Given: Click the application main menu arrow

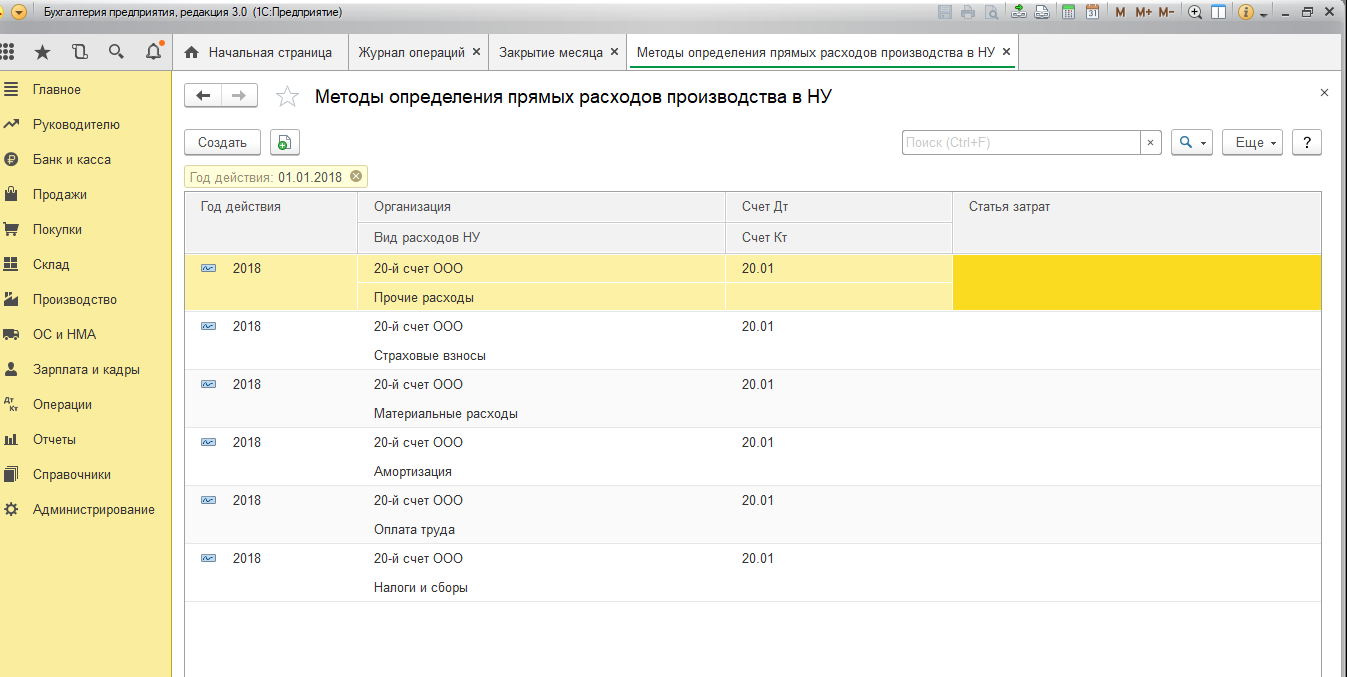Looking at the screenshot, I should [19, 12].
